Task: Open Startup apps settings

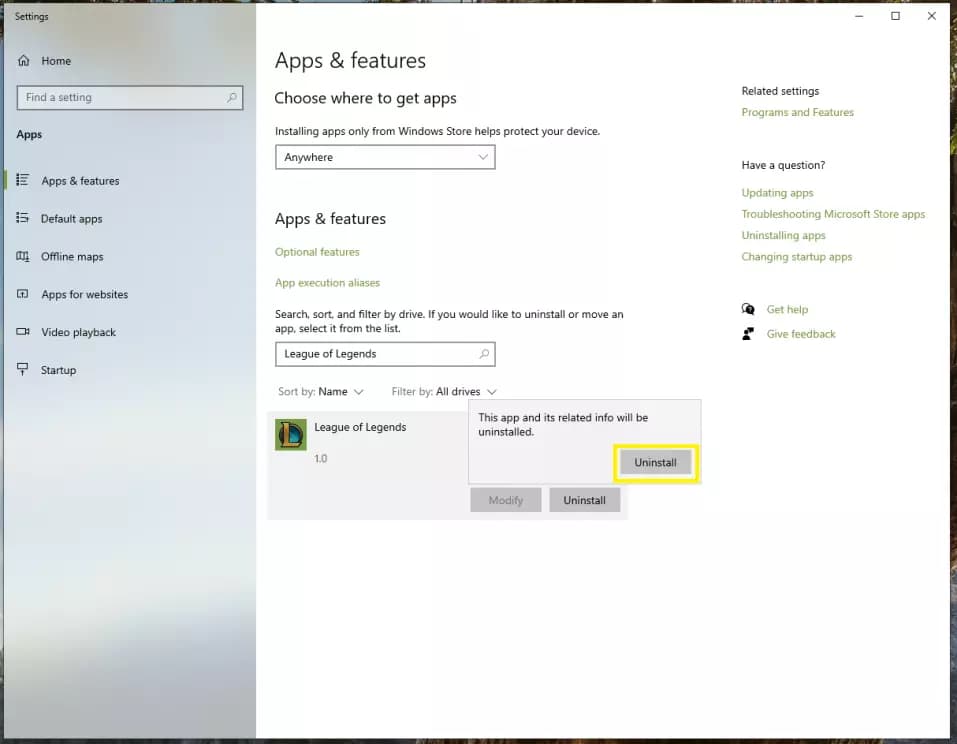Action: pyautogui.click(x=59, y=370)
